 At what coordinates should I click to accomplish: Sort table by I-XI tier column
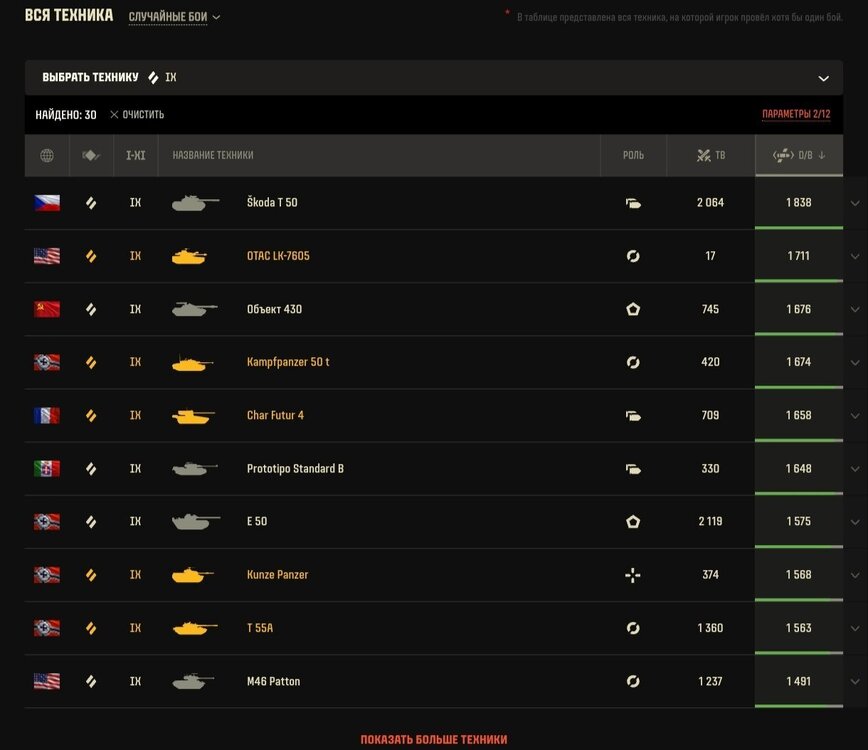point(136,156)
